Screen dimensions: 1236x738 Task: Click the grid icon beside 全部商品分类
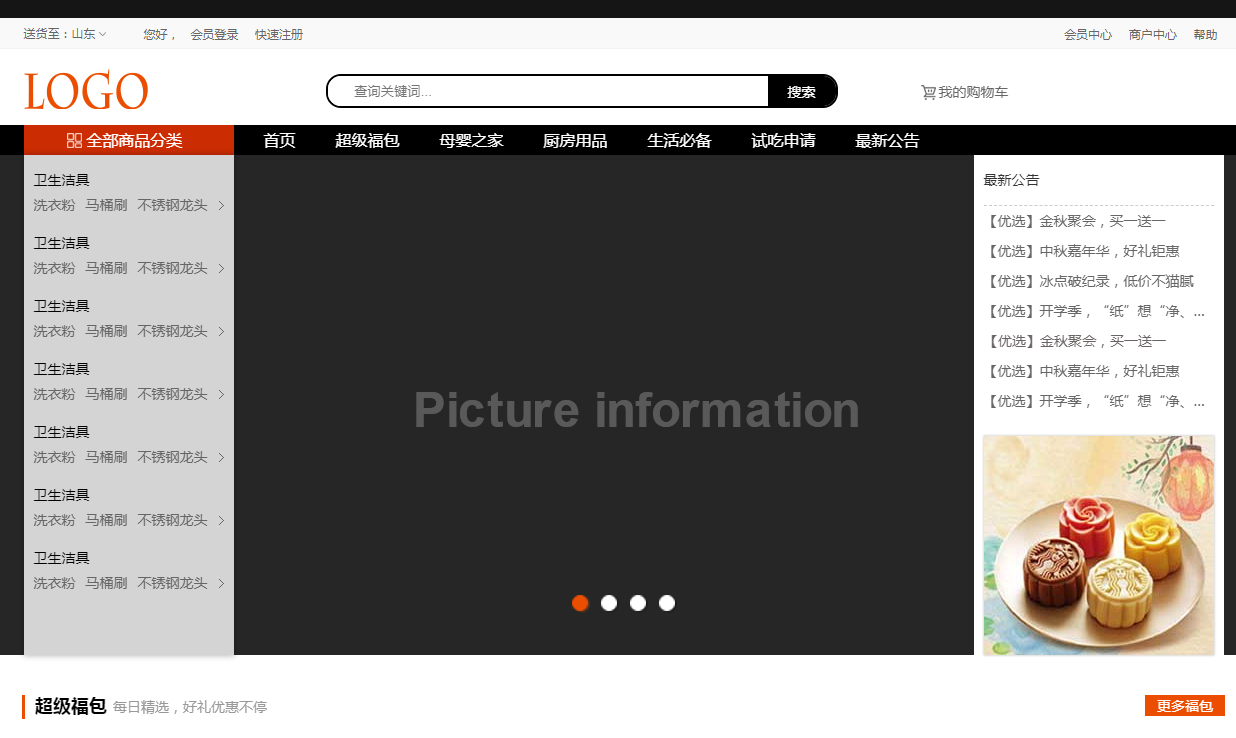[x=74, y=141]
